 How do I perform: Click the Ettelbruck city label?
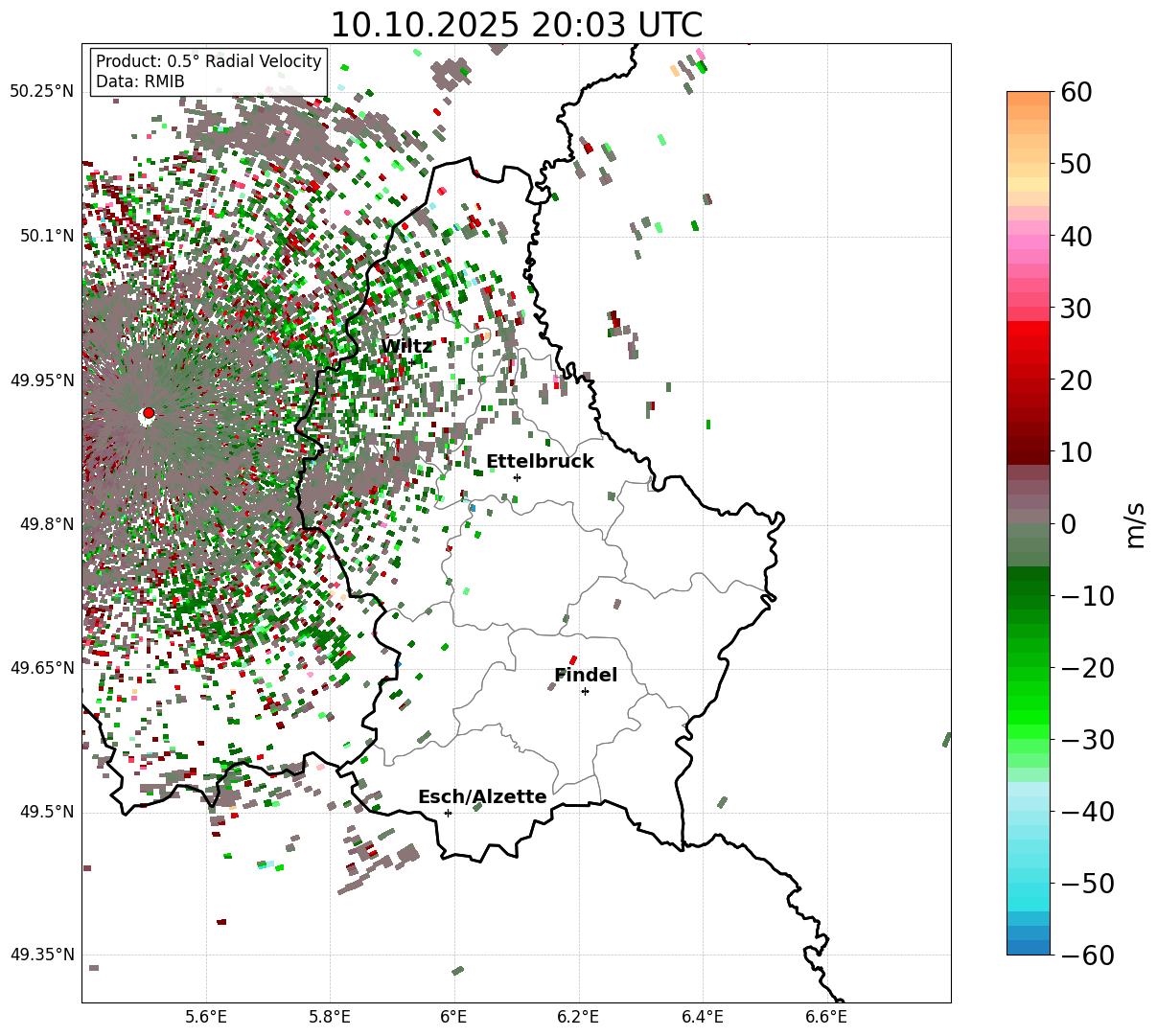[540, 462]
